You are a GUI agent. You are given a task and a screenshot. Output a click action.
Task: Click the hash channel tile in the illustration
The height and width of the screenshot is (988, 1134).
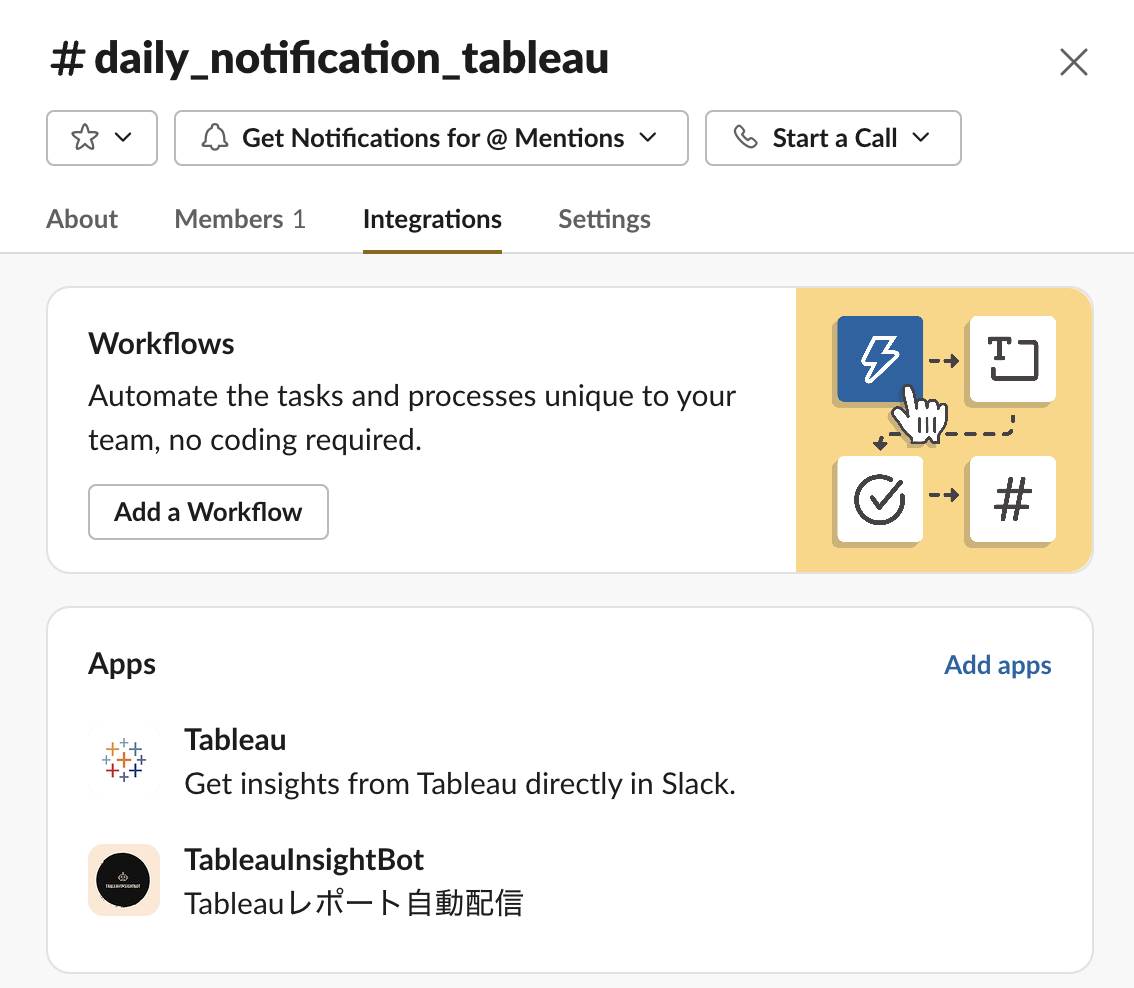[1012, 499]
